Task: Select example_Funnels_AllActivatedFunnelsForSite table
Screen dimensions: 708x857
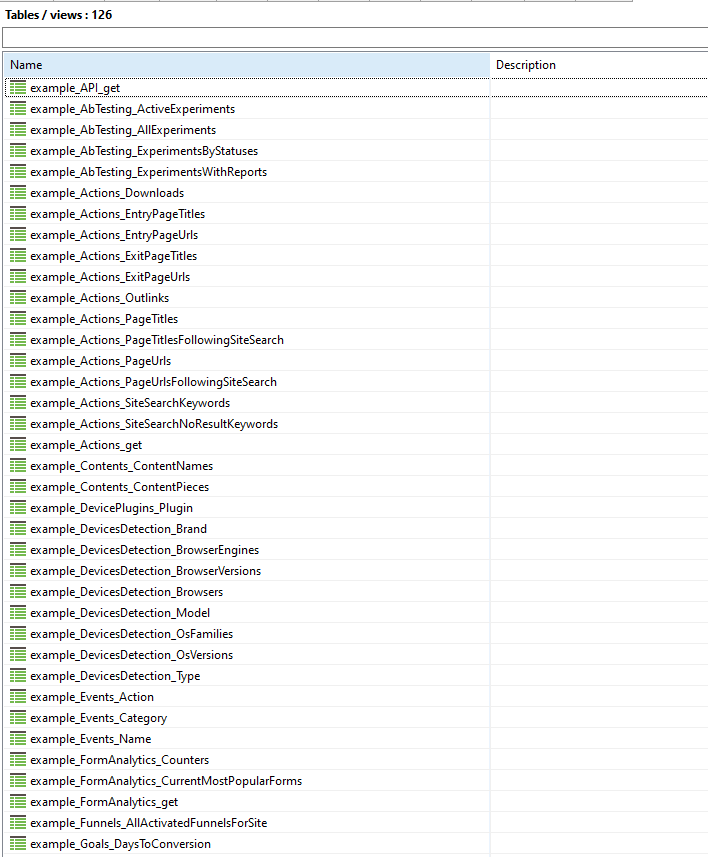Action: point(148,823)
